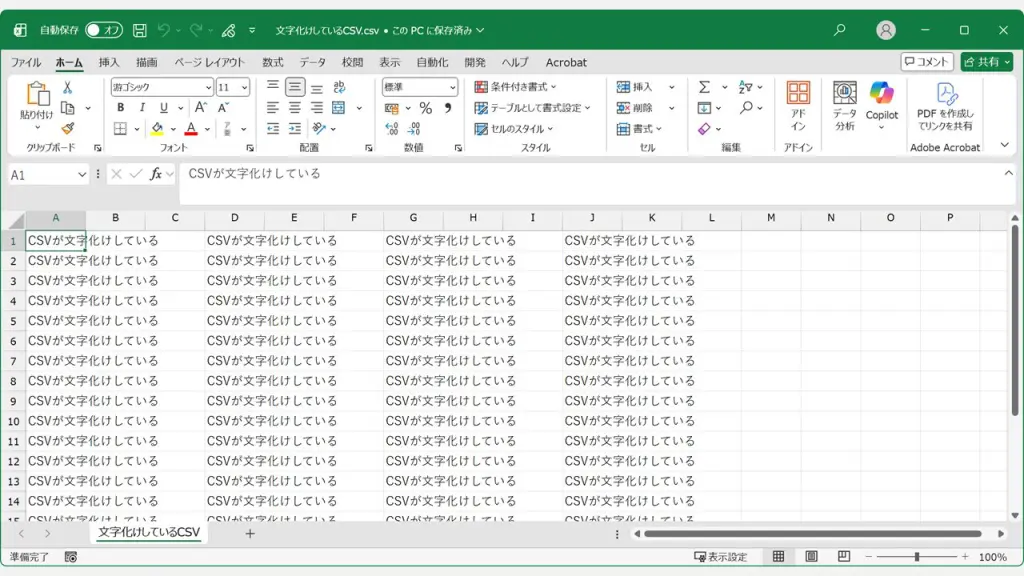The width and height of the screenshot is (1024, 576).
Task: Open the font name dropdown
Action: [208, 87]
